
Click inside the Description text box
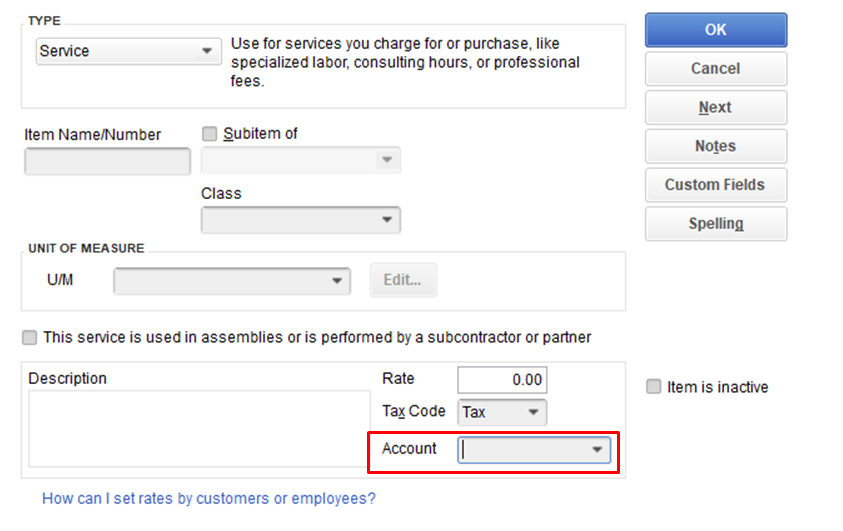click(x=198, y=428)
